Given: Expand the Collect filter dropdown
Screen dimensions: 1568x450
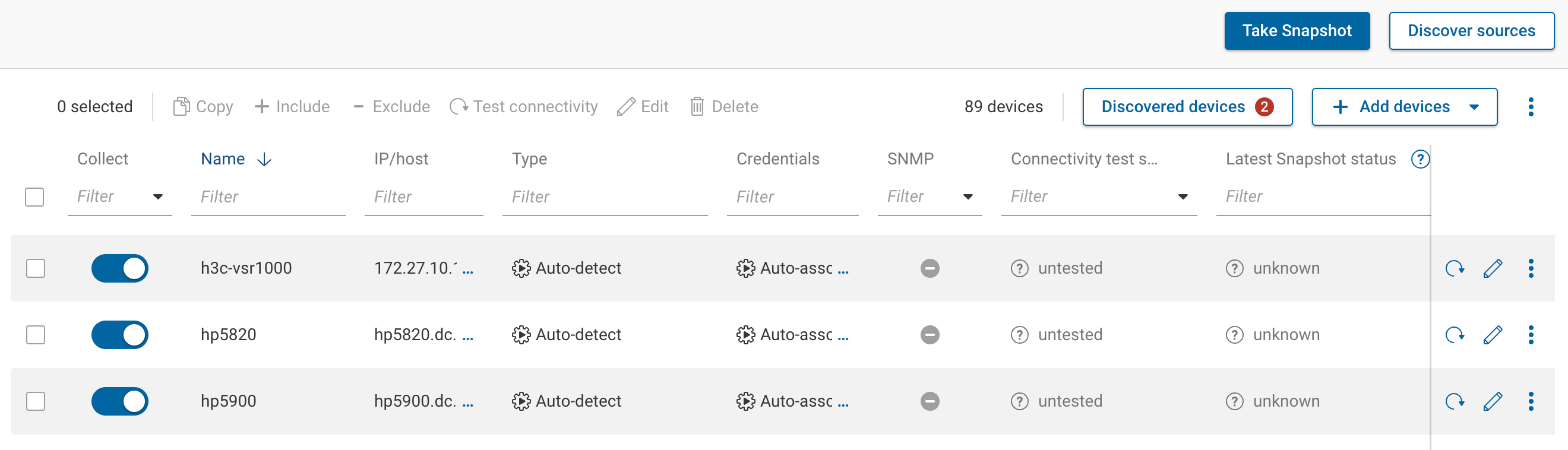Looking at the screenshot, I should [x=157, y=197].
